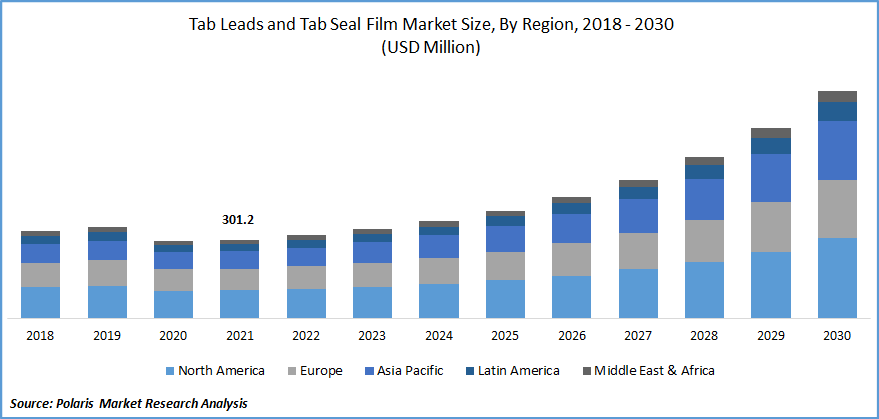Click the 2019 bar's North America segment
Screen dimensions: 879x419
point(107,302)
